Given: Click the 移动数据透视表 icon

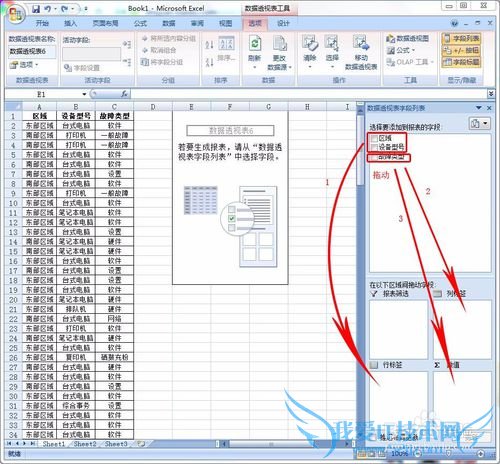Looking at the screenshot, I should click(x=361, y=44).
